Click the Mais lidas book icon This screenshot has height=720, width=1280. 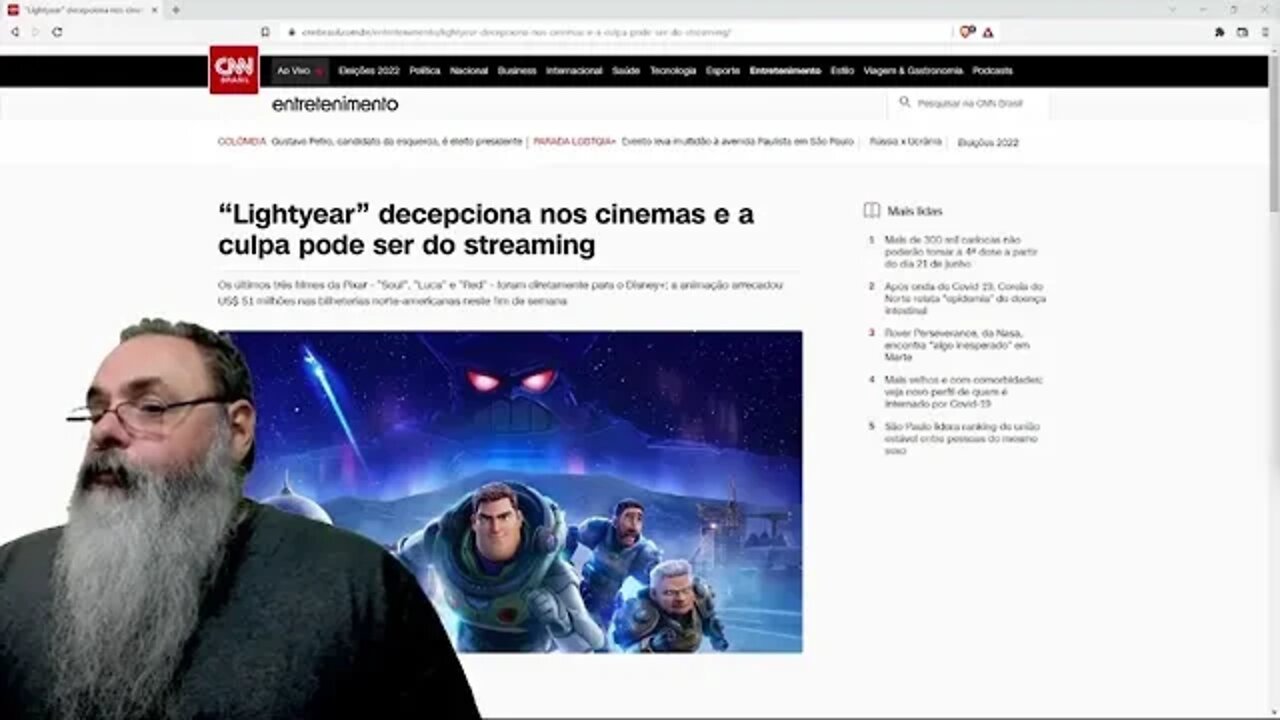(x=871, y=211)
